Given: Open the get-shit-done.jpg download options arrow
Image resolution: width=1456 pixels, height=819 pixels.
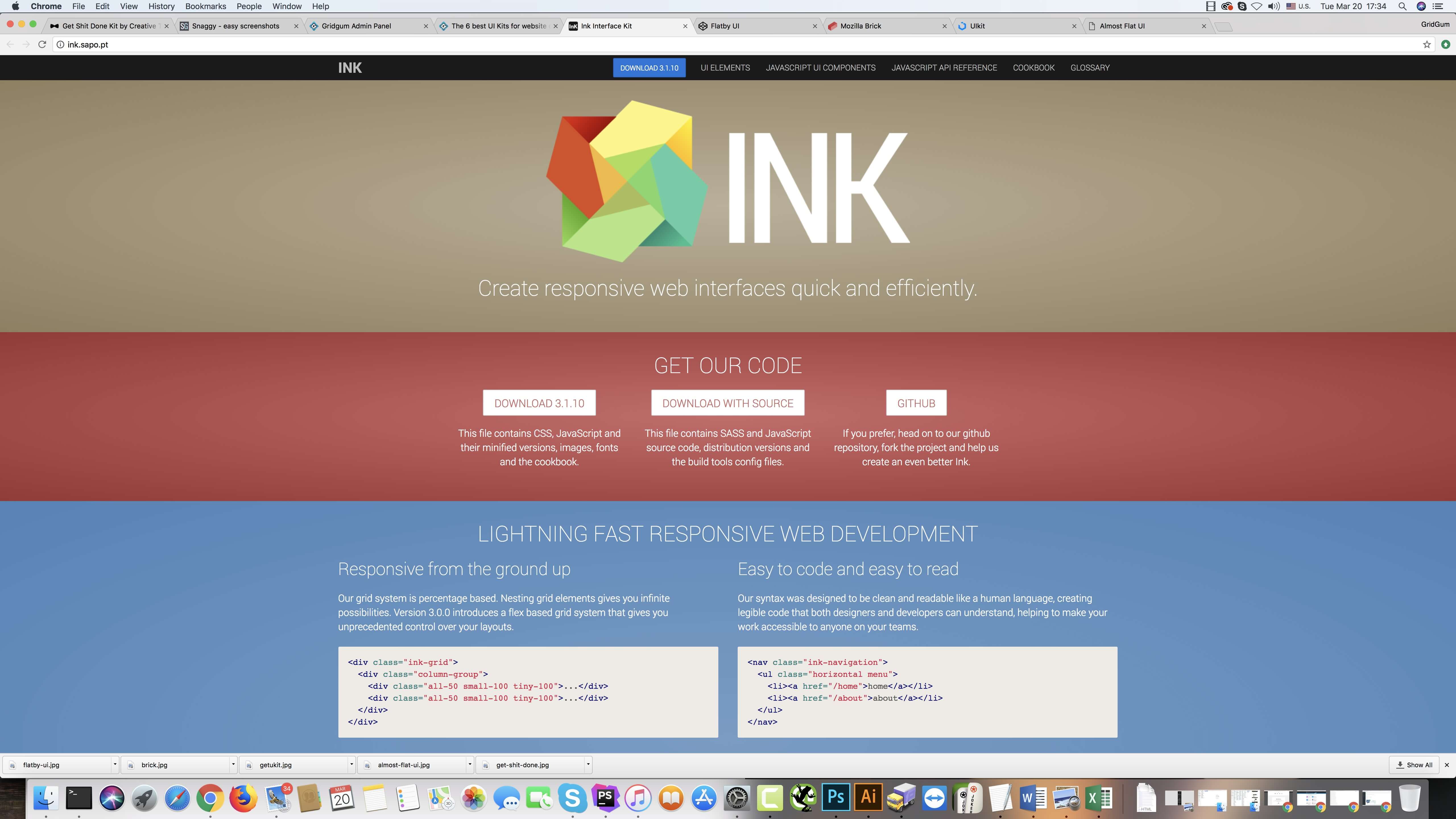Looking at the screenshot, I should 588,765.
